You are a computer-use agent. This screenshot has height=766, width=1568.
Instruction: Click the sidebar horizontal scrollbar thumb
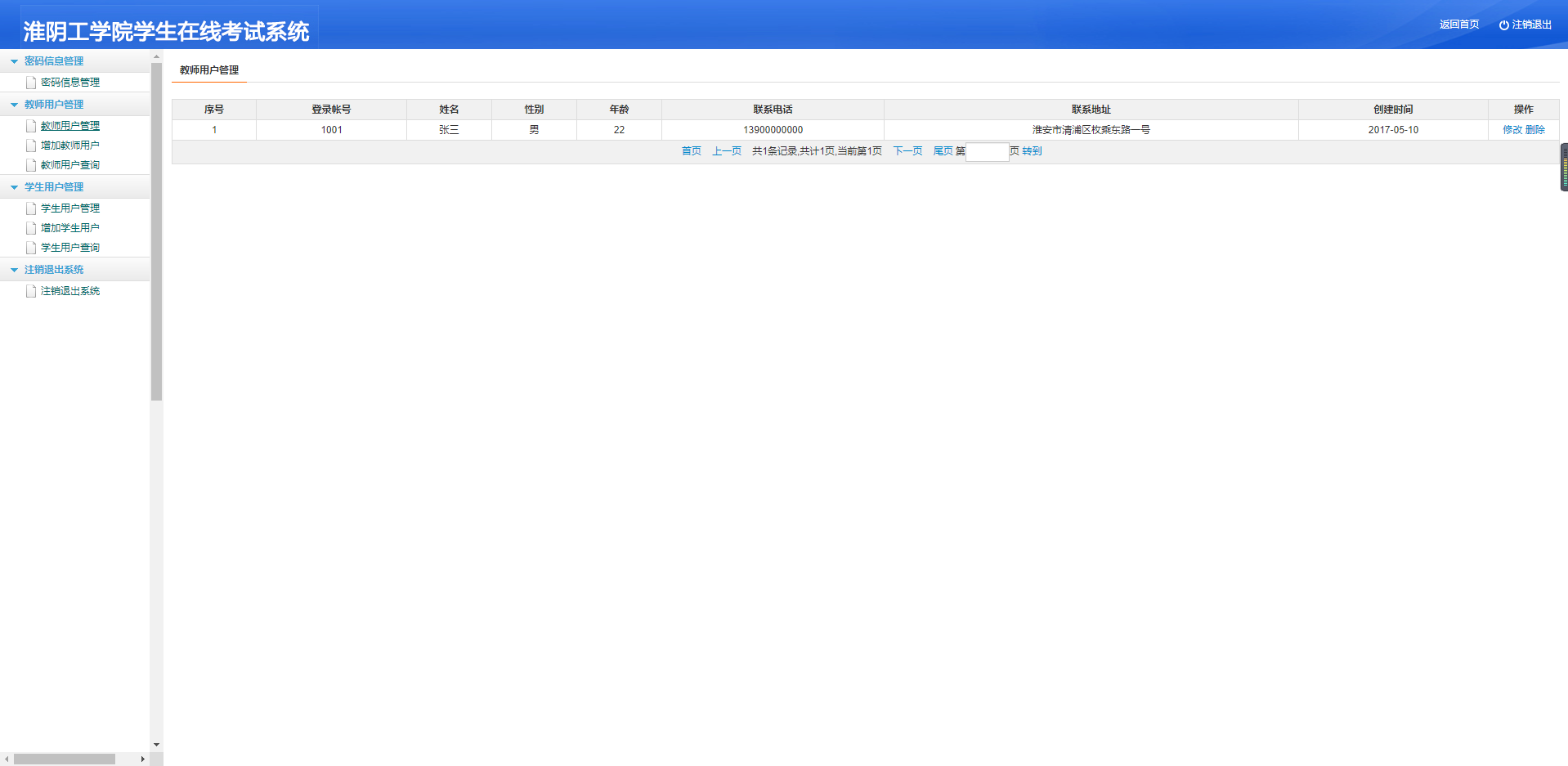coord(65,759)
